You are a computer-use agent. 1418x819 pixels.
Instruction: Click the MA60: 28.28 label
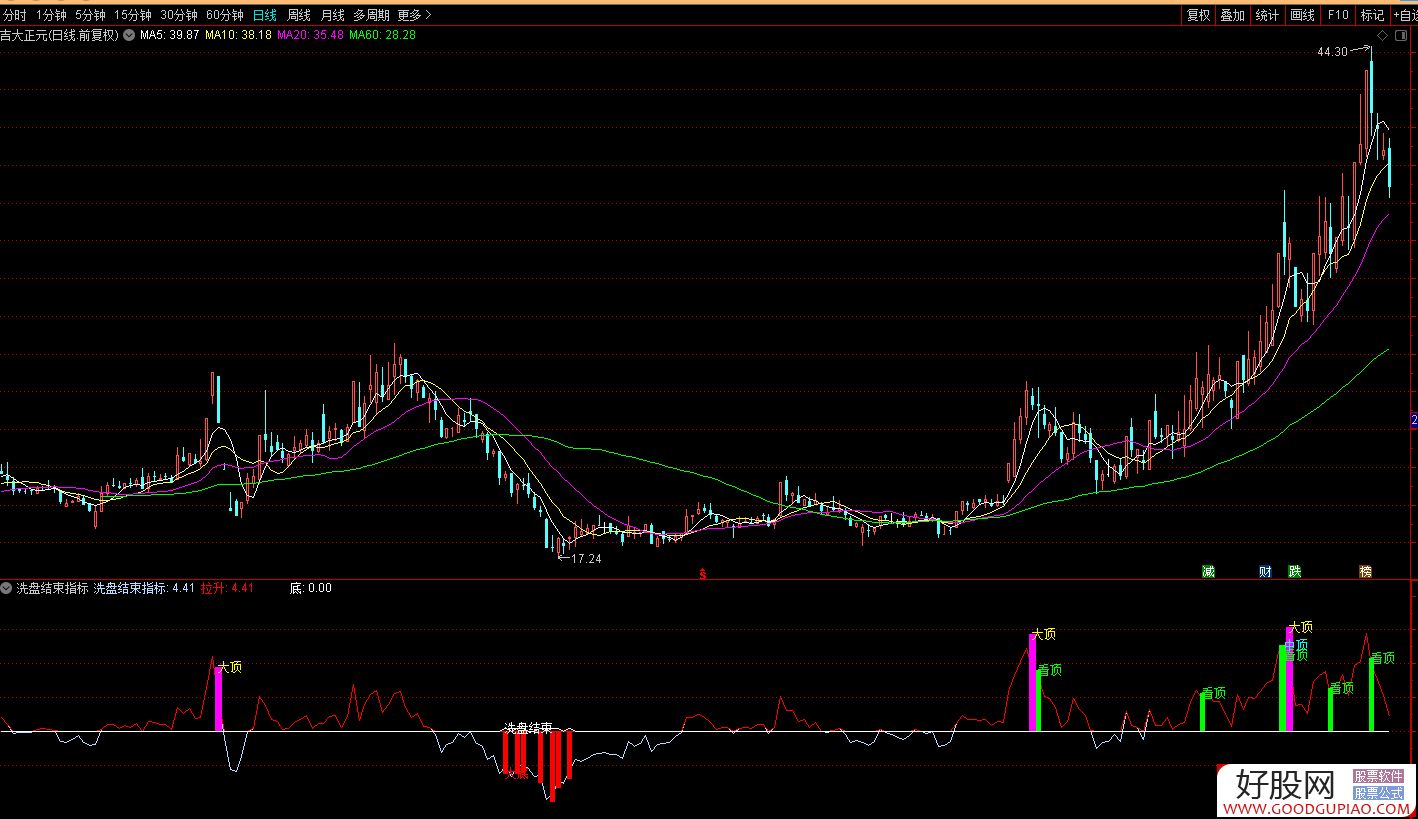[x=382, y=35]
